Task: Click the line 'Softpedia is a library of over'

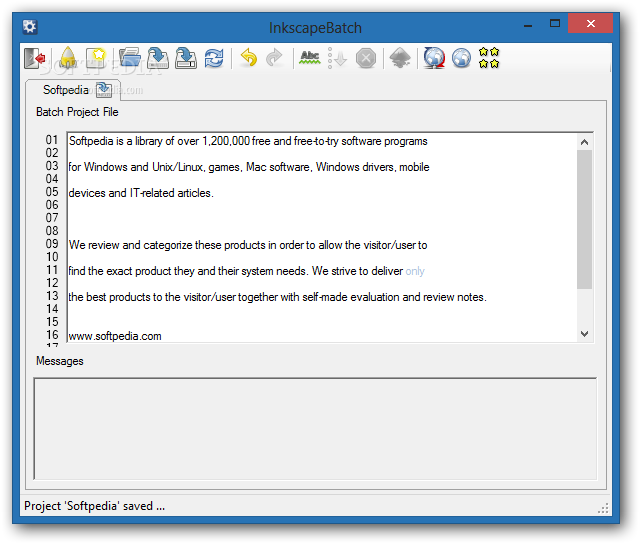Action: click(248, 141)
